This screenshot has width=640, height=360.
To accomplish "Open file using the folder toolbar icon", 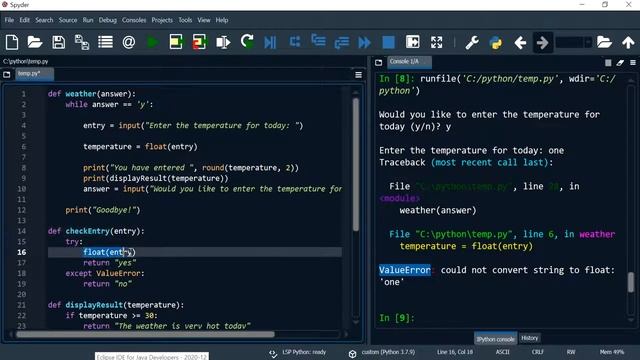I will pos(35,42).
